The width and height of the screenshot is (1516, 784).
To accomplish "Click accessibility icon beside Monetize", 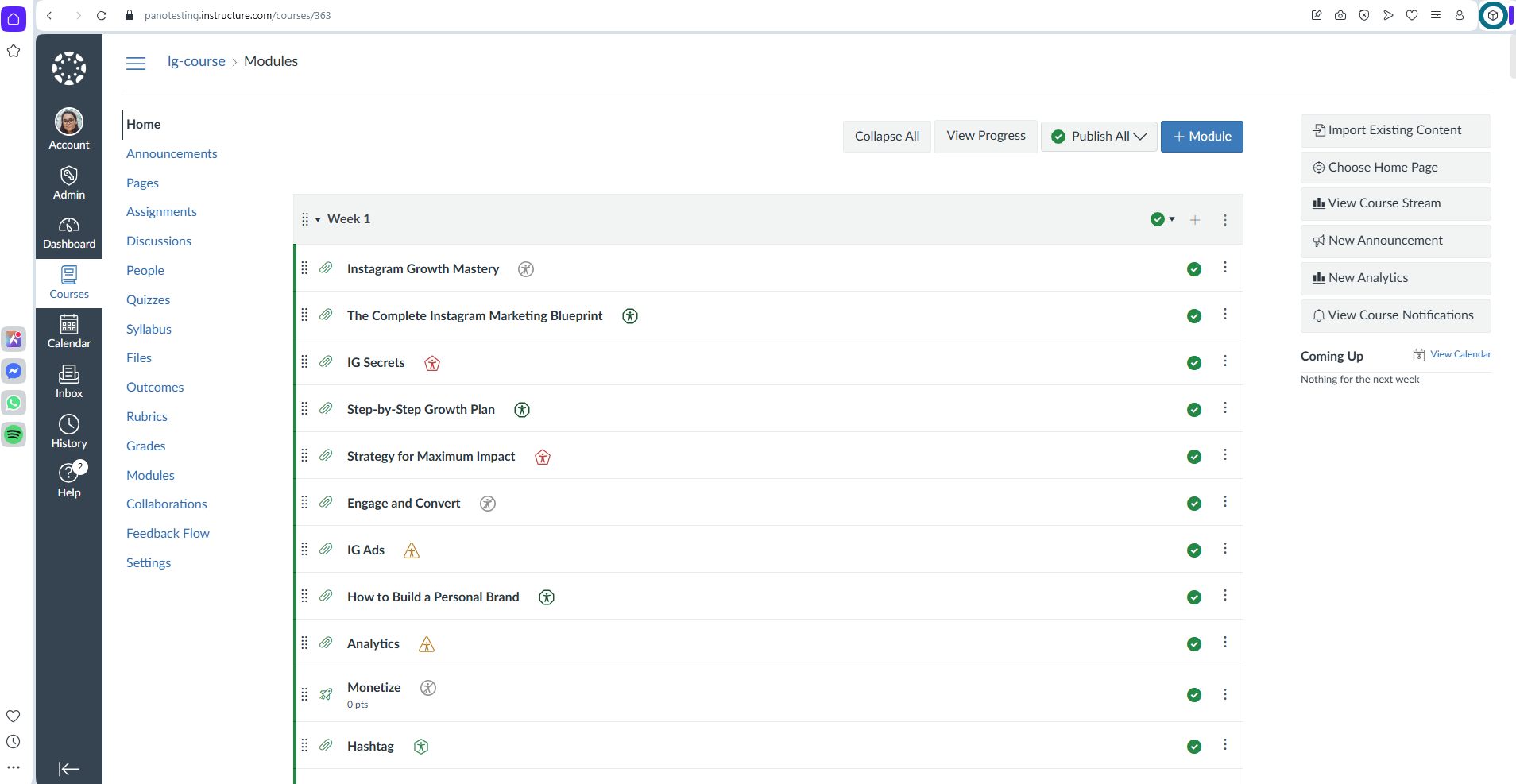I will [x=428, y=688].
